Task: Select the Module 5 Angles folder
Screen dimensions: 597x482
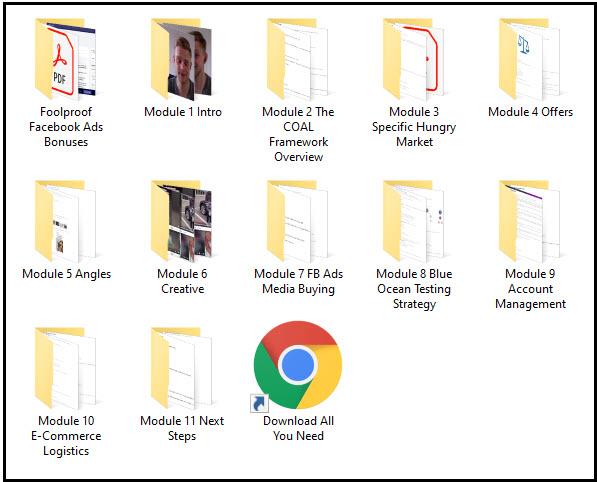Action: point(65,221)
